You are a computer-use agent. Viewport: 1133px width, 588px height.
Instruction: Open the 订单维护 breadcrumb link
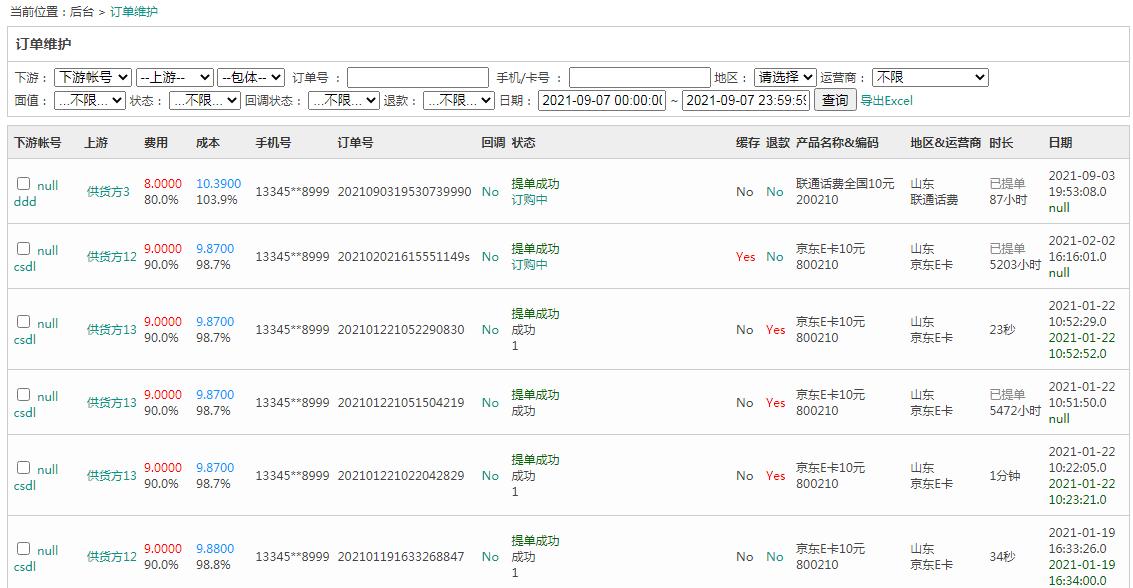[134, 12]
